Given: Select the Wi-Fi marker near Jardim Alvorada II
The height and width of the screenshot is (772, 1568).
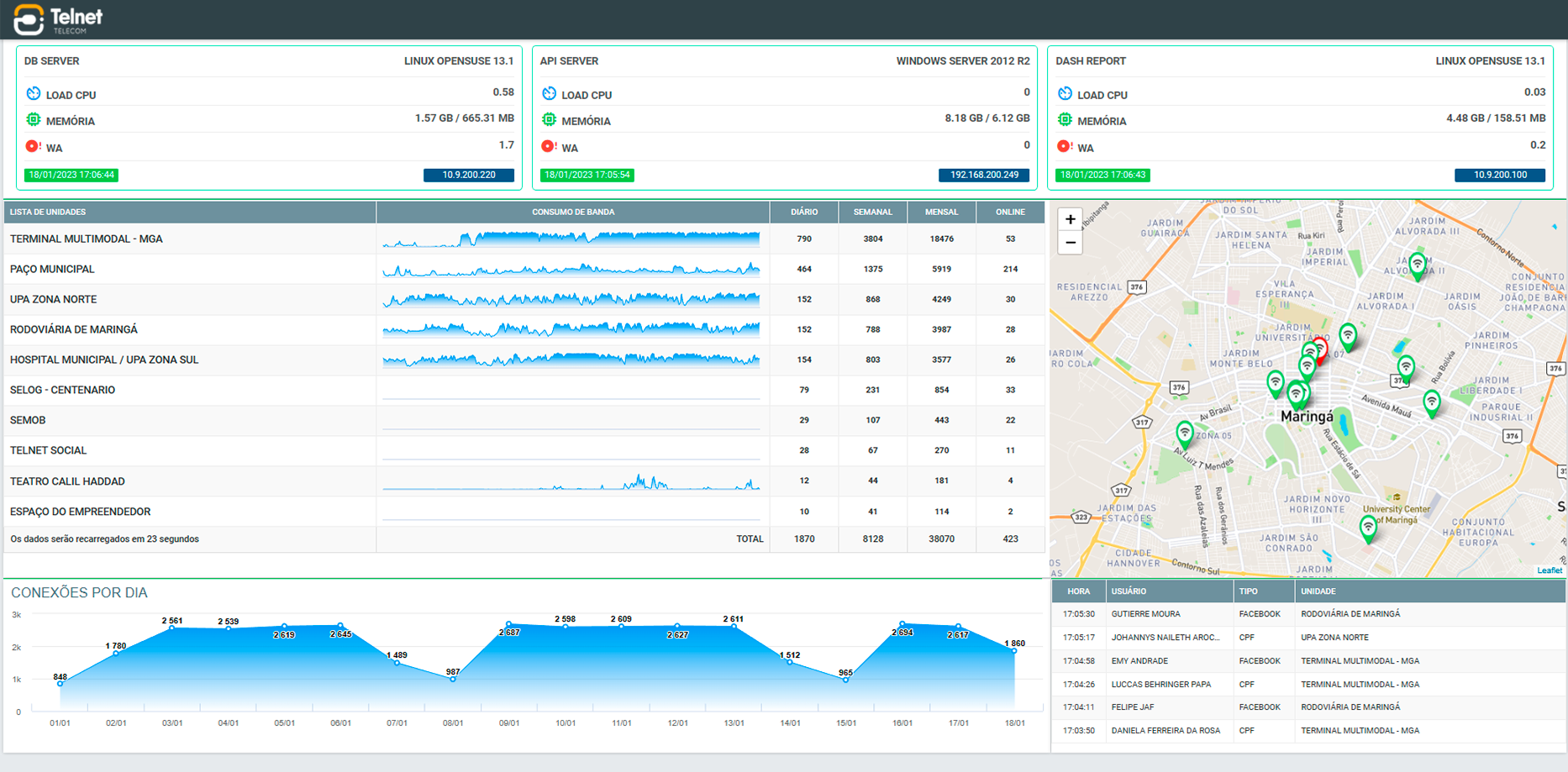Looking at the screenshot, I should 1418,266.
